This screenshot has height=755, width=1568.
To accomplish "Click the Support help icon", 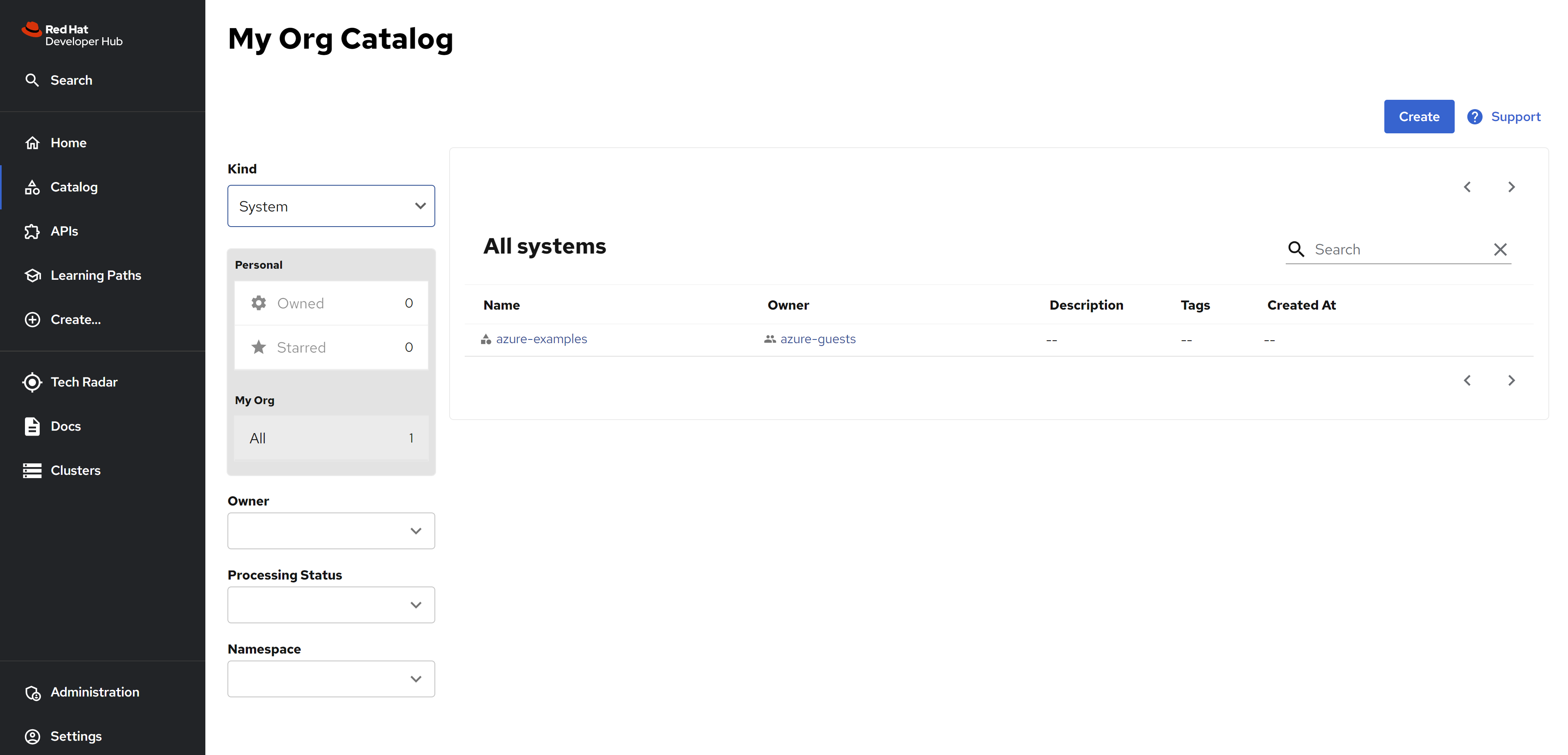I will [1474, 117].
